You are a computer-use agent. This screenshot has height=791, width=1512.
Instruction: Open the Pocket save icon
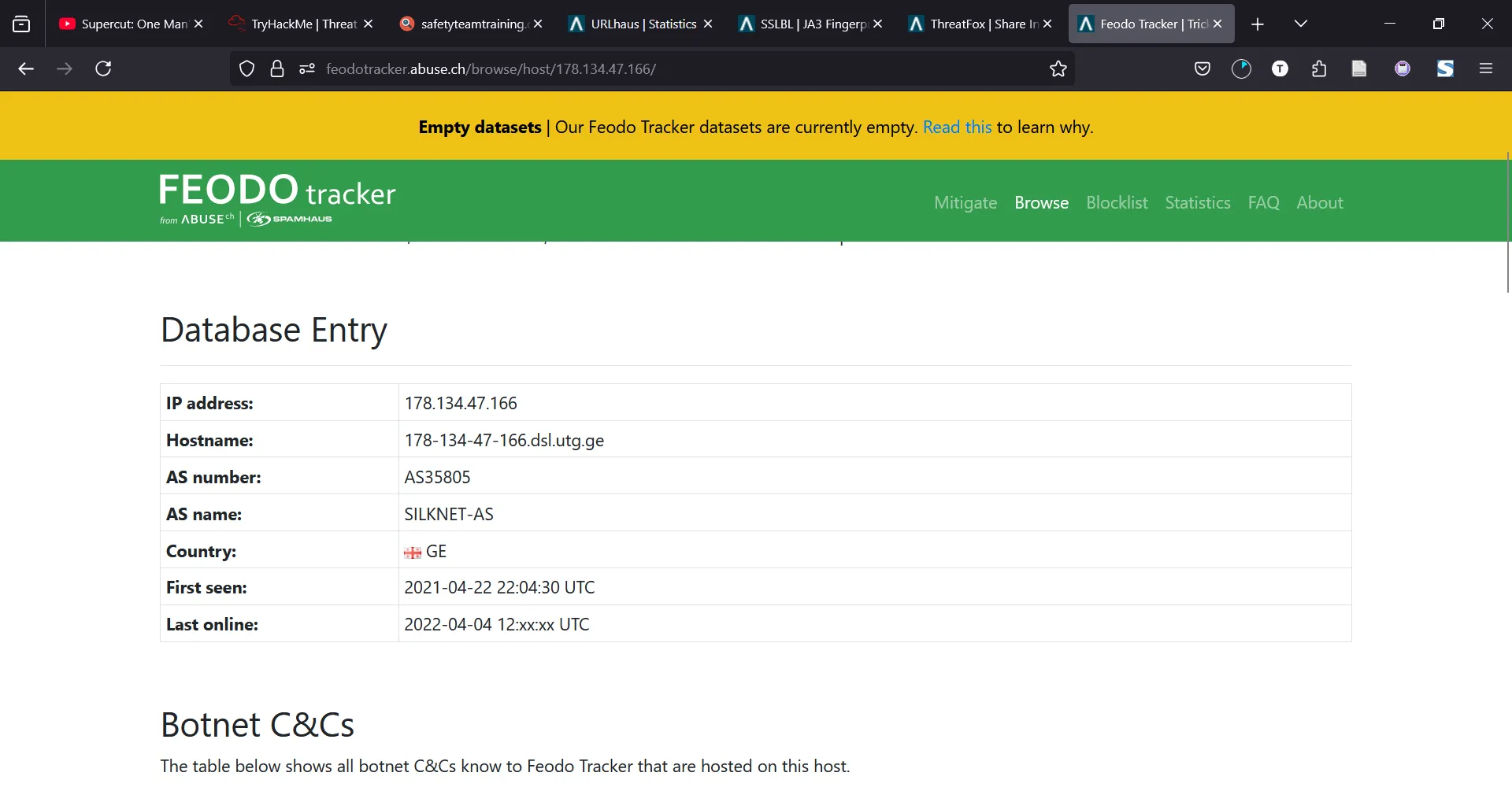(1202, 68)
